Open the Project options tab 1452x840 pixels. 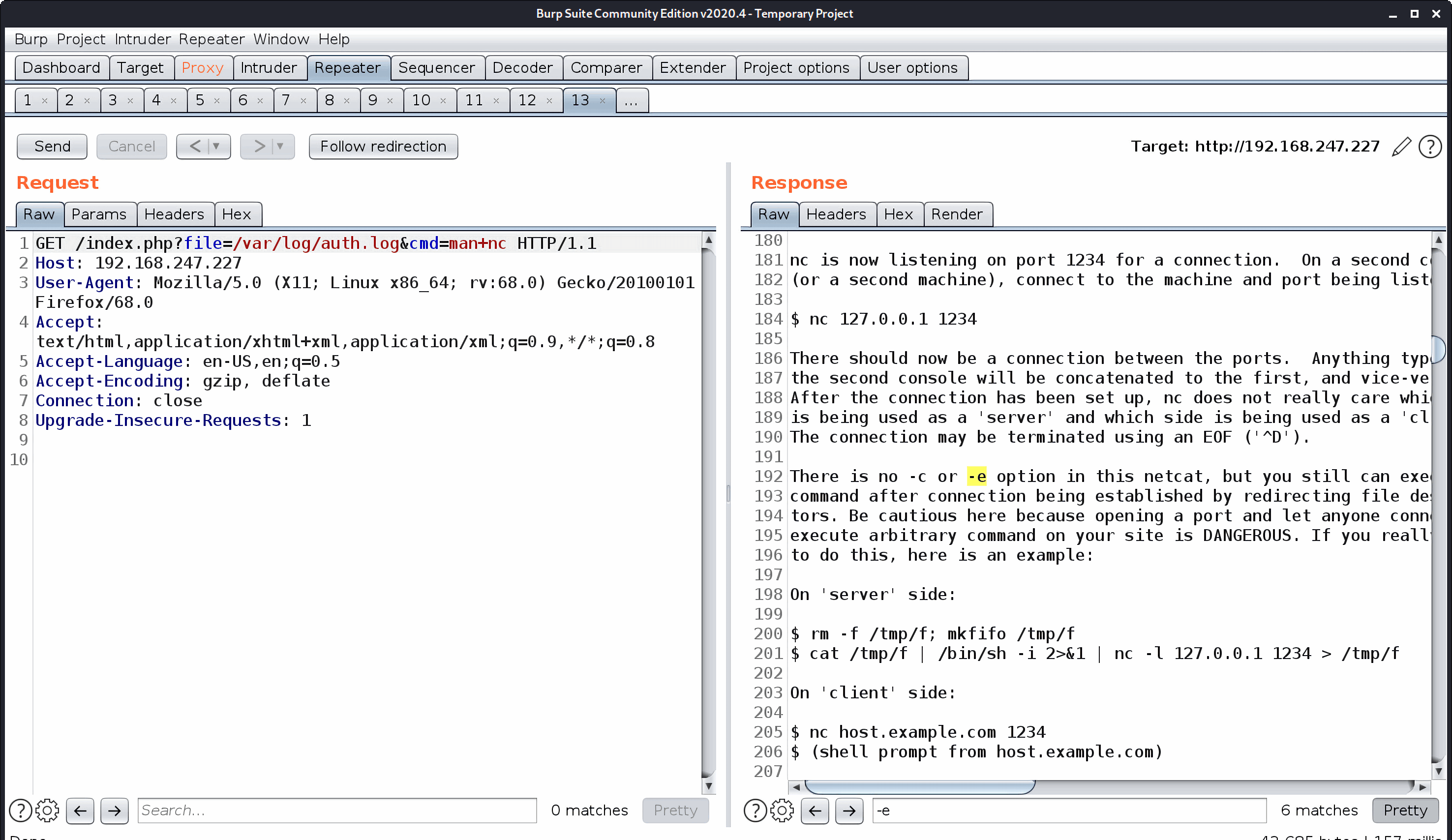[x=796, y=68]
